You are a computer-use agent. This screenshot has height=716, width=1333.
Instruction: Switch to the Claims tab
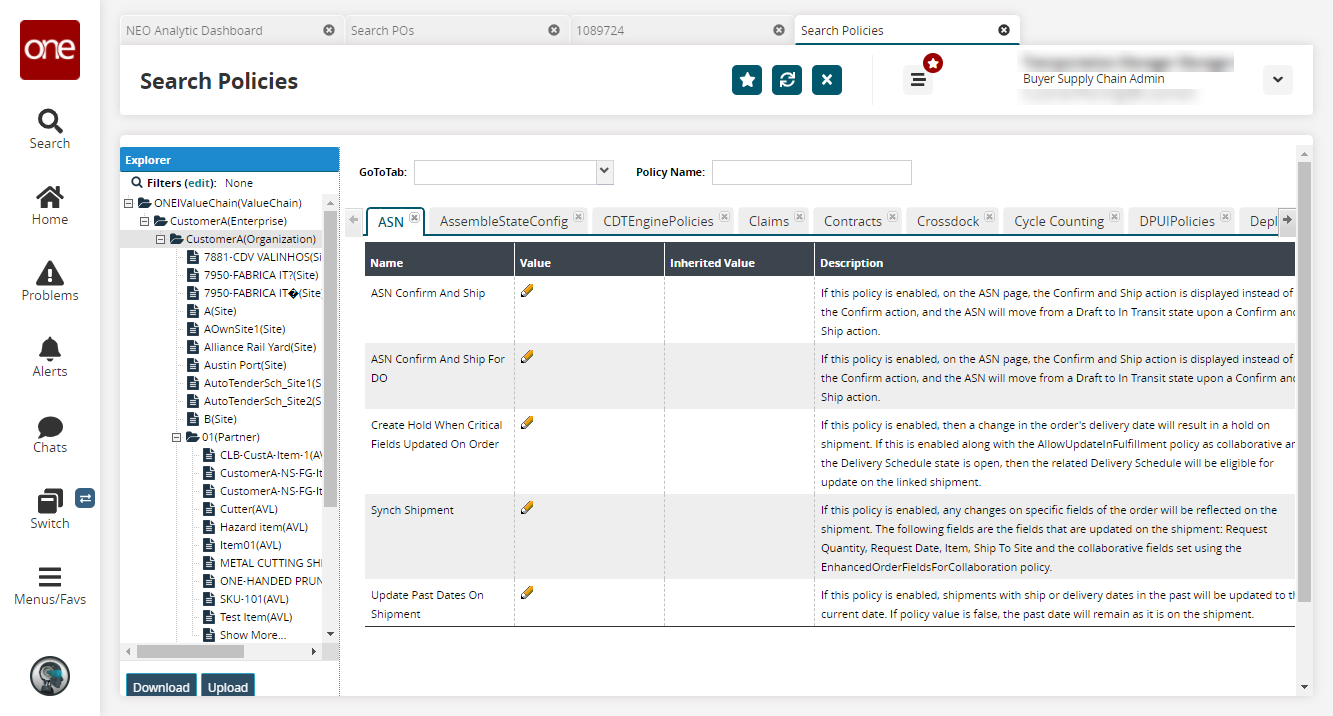768,221
